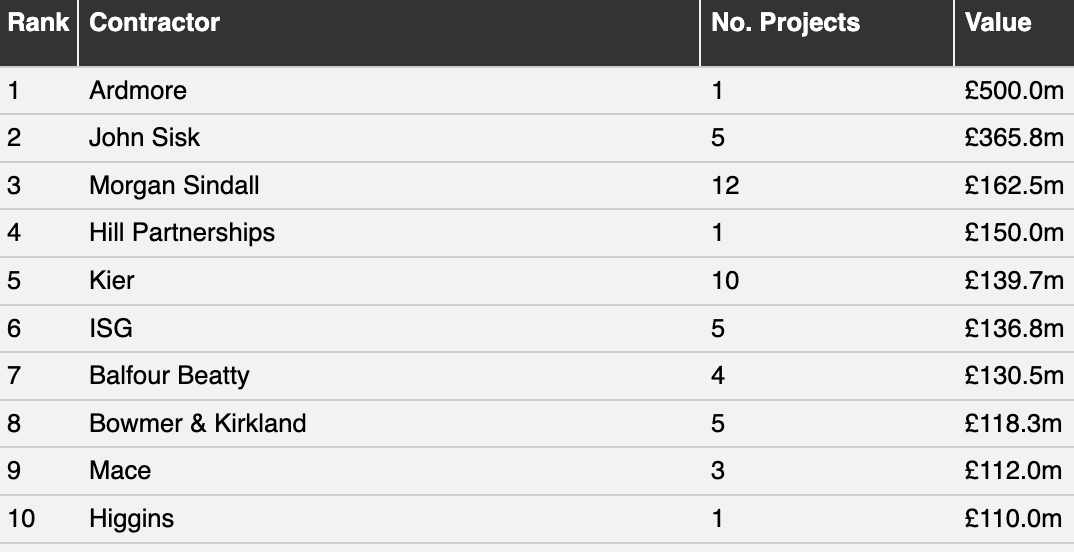The image size is (1074, 552).
Task: Click the John Sisk contractor cell
Action: (145, 138)
